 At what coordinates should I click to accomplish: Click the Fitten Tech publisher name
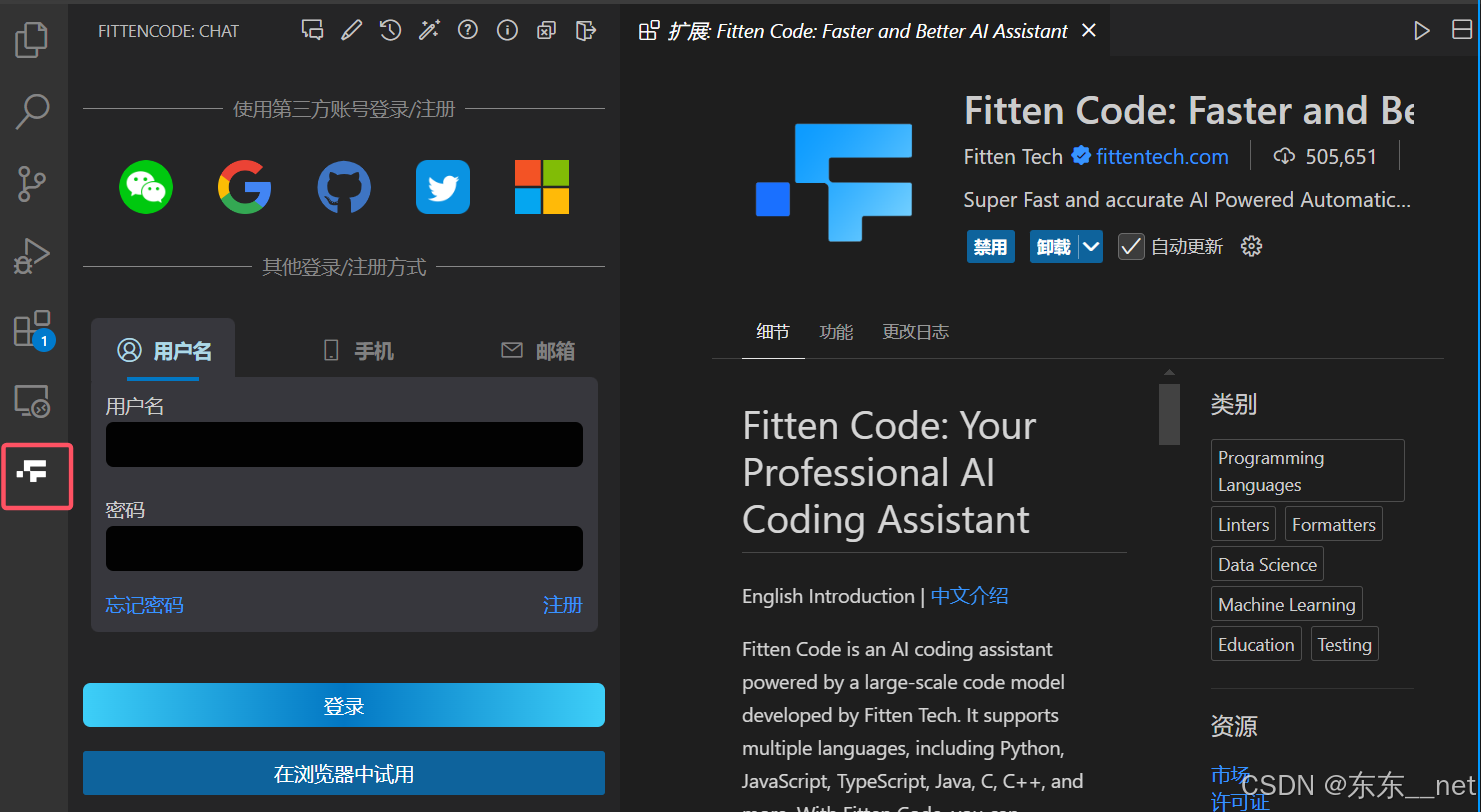(x=1013, y=156)
